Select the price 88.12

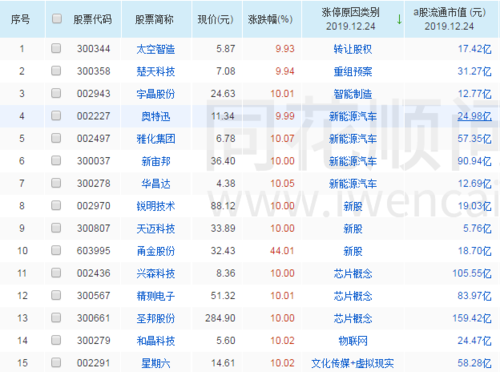pyautogui.click(x=223, y=206)
